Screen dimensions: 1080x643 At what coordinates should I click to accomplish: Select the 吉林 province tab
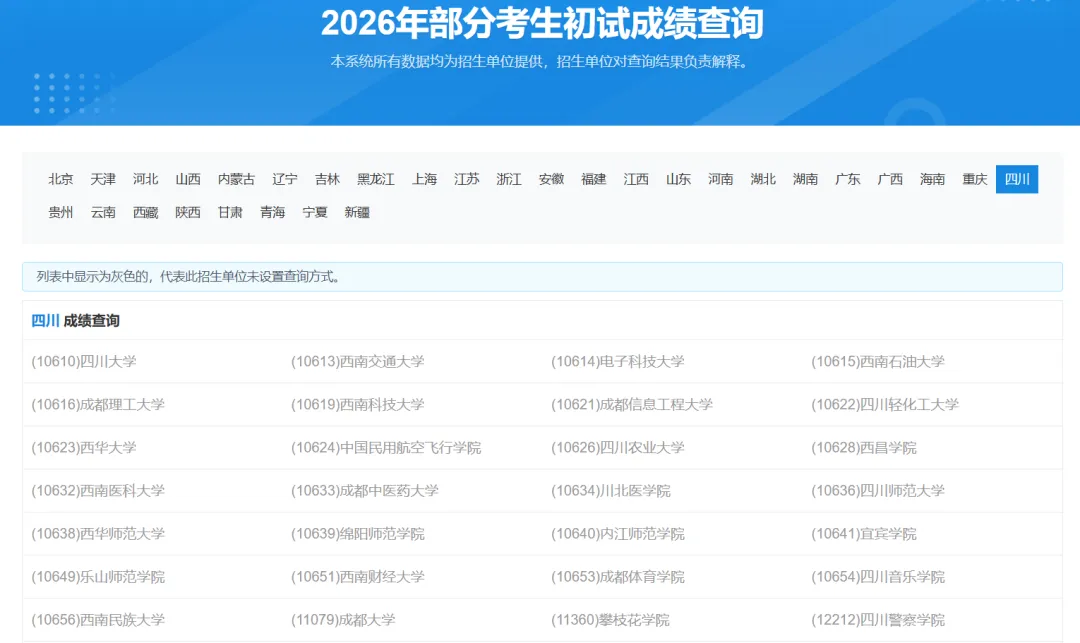(x=327, y=179)
